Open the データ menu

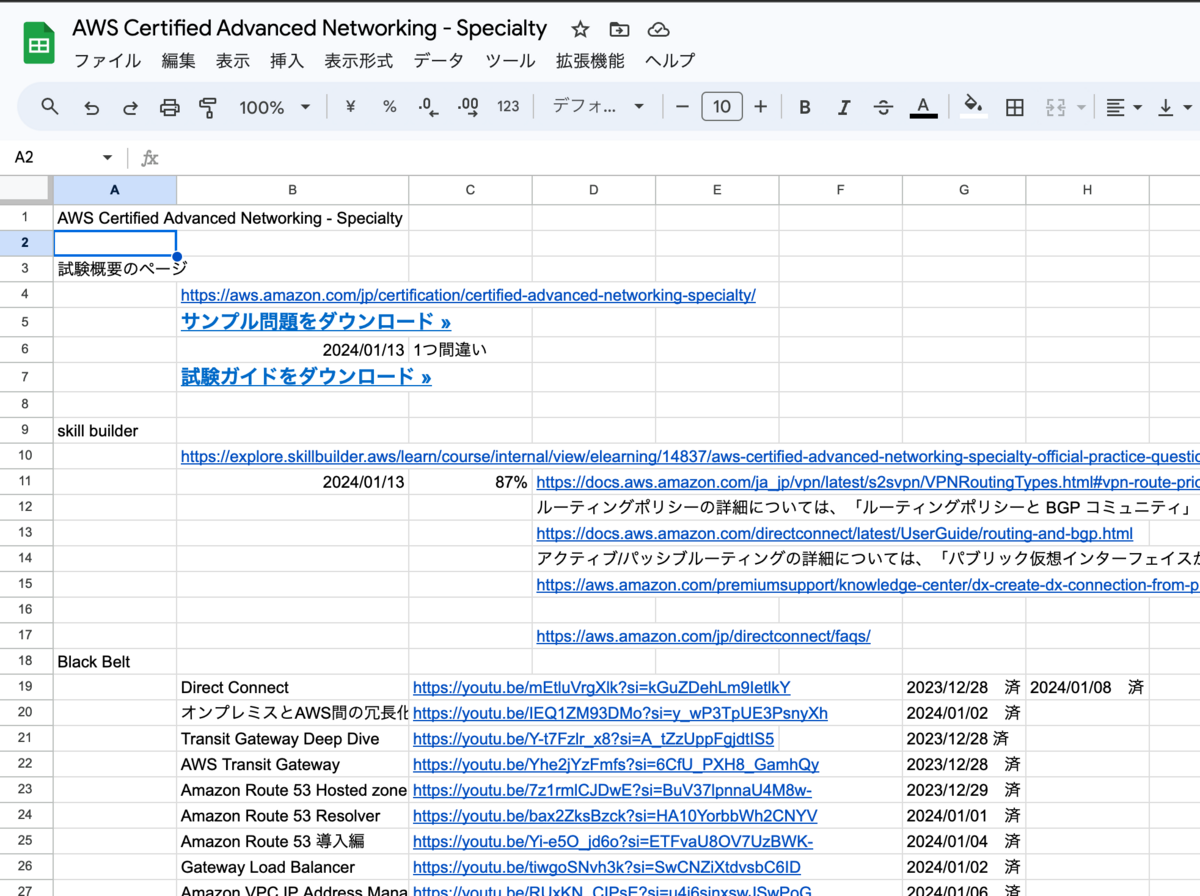[x=439, y=61]
